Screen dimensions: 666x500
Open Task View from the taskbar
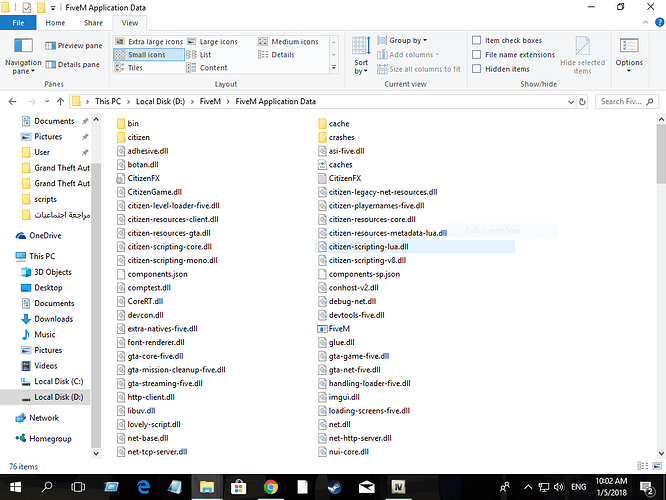(x=78, y=487)
